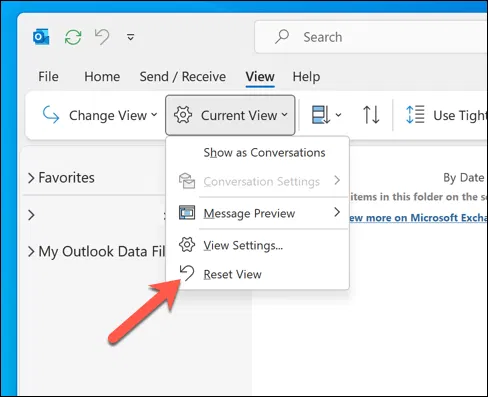
Task: Click the Undo arrow in quick access toolbar
Action: [102, 37]
